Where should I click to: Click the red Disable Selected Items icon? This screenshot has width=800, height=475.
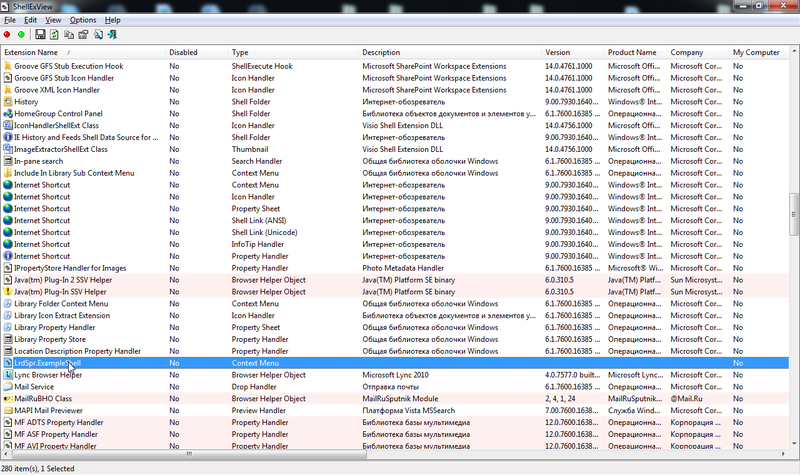tap(7, 35)
